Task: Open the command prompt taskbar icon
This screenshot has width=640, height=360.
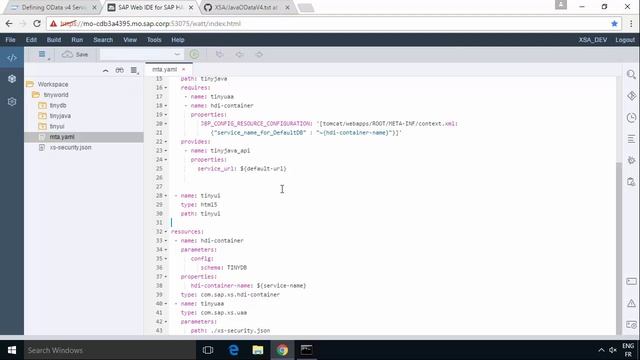Action: [306, 350]
